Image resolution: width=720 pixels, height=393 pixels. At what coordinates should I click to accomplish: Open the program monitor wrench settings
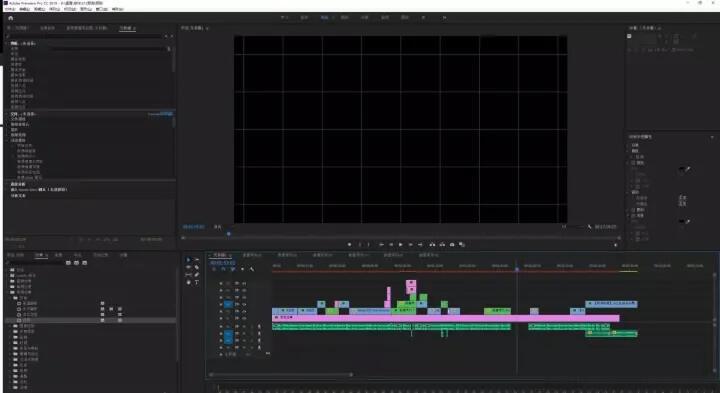pos(590,227)
